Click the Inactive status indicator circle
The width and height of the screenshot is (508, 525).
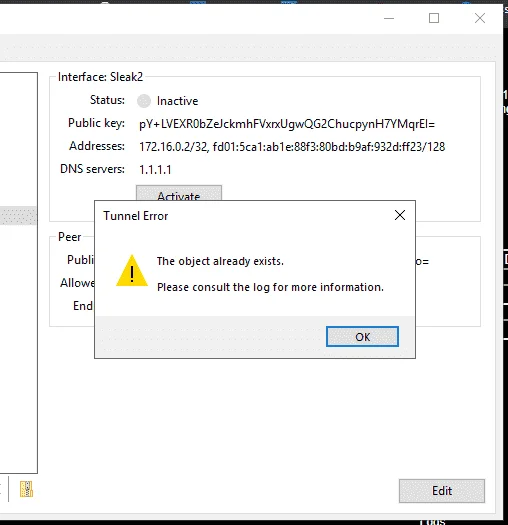tap(144, 101)
